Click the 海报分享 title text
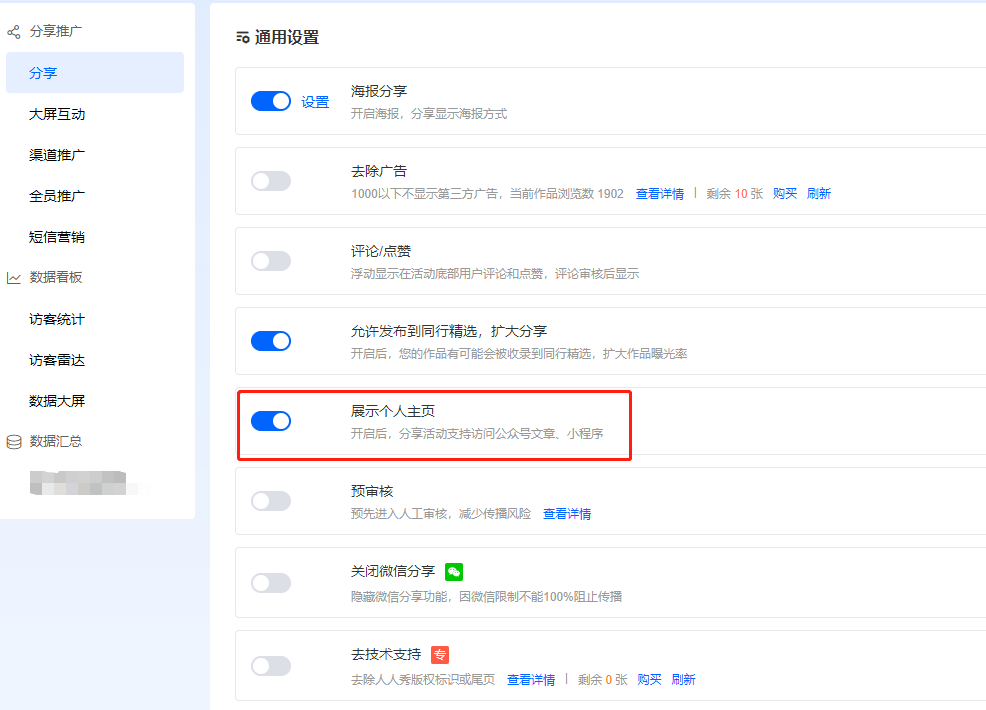 pyautogui.click(x=379, y=91)
